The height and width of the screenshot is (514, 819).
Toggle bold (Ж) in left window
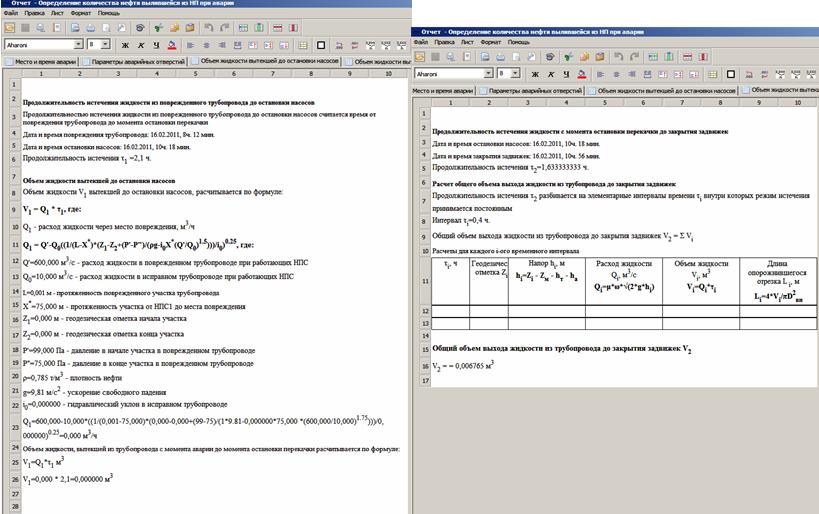[126, 45]
